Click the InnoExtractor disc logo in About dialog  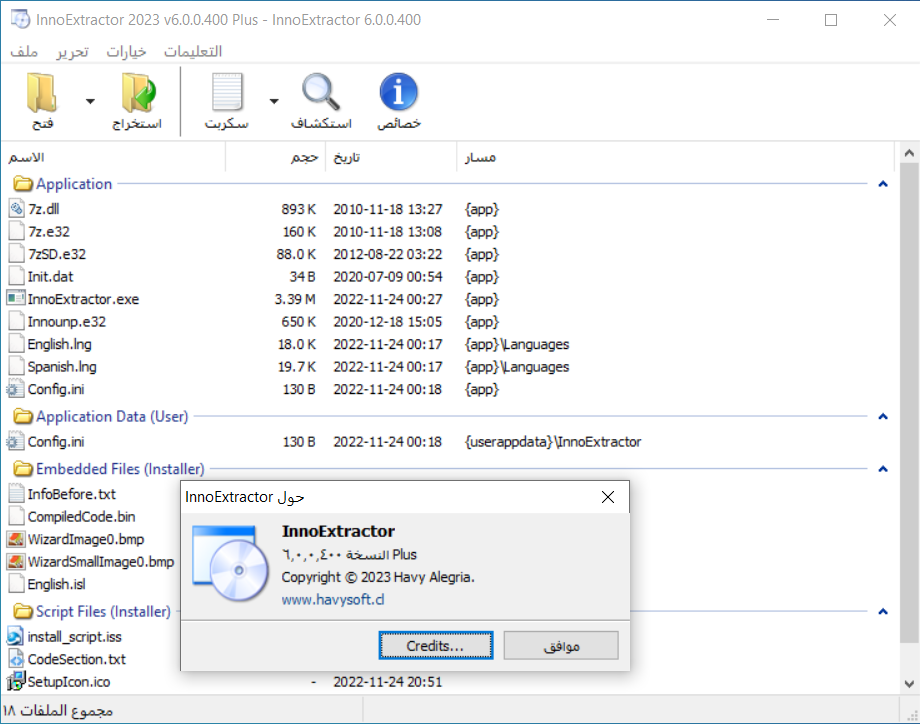click(x=231, y=563)
